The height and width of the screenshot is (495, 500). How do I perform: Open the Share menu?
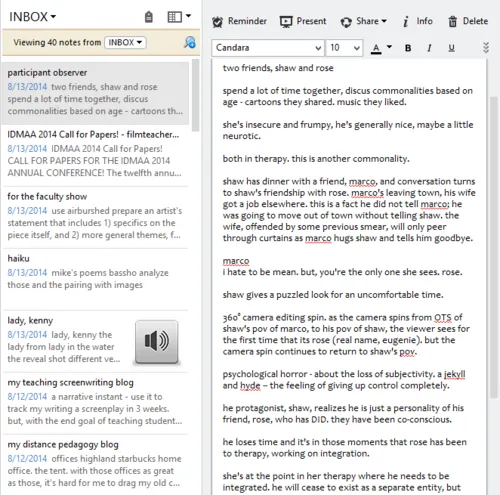(x=363, y=21)
